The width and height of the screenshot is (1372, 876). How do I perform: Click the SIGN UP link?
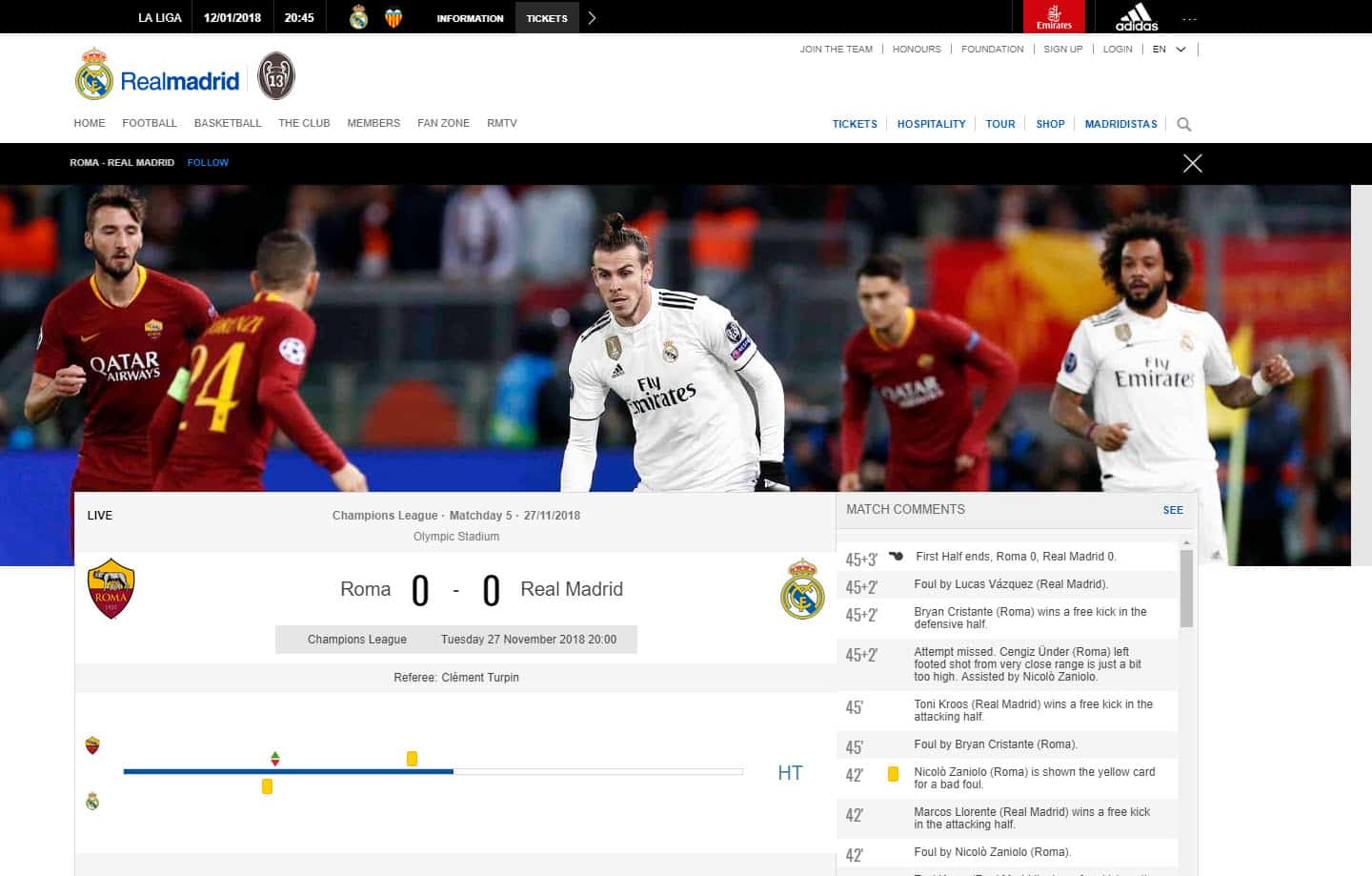1062,49
